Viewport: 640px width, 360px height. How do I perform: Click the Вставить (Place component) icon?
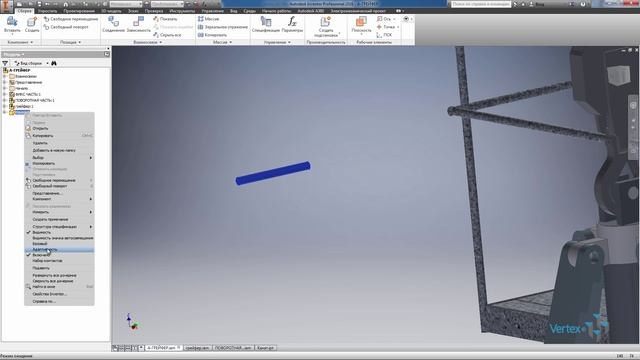point(12,24)
